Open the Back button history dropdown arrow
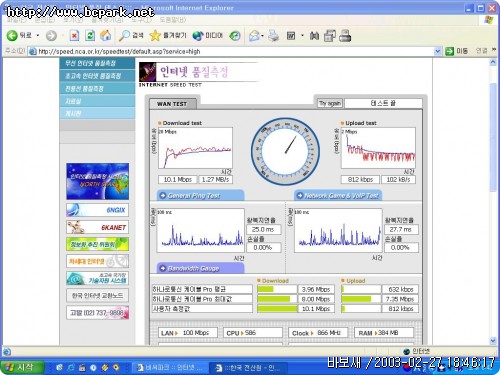 [38, 35]
